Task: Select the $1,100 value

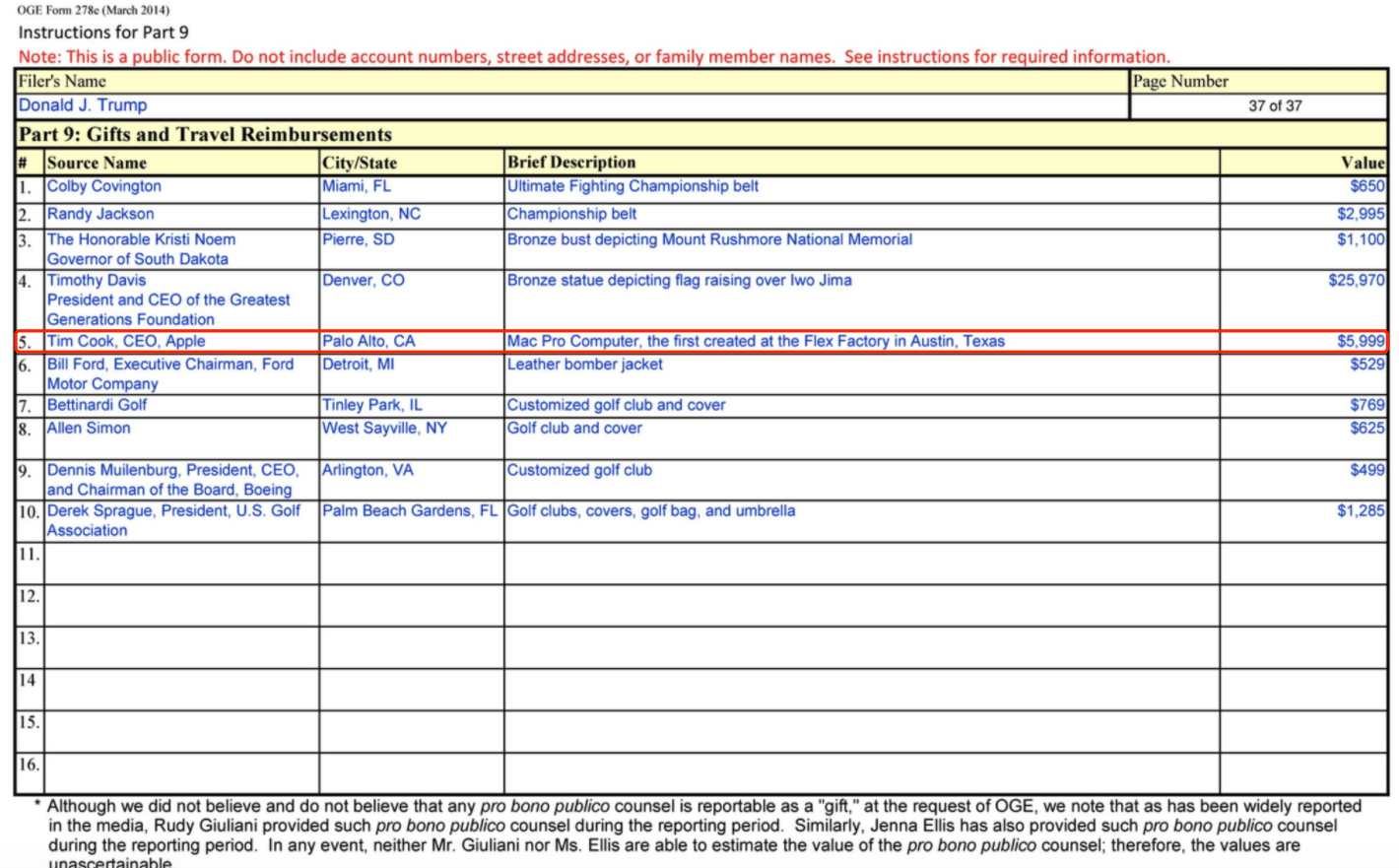Action: tap(1361, 239)
